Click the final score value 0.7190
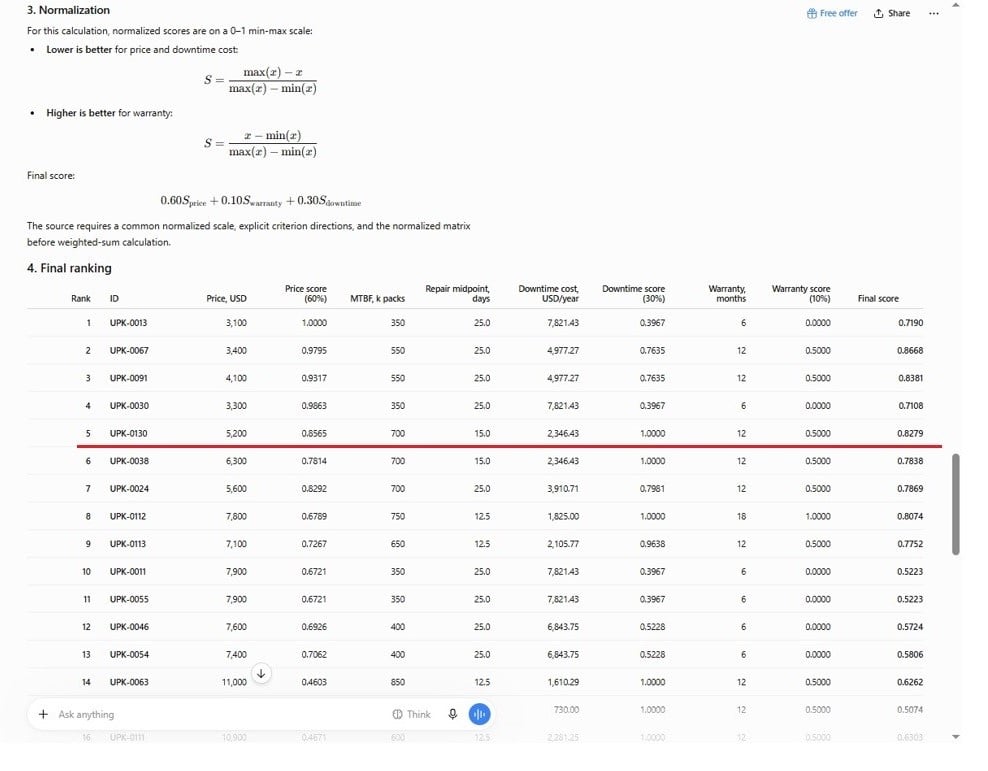Image resolution: width=988 pixels, height=771 pixels. pyautogui.click(x=910, y=323)
